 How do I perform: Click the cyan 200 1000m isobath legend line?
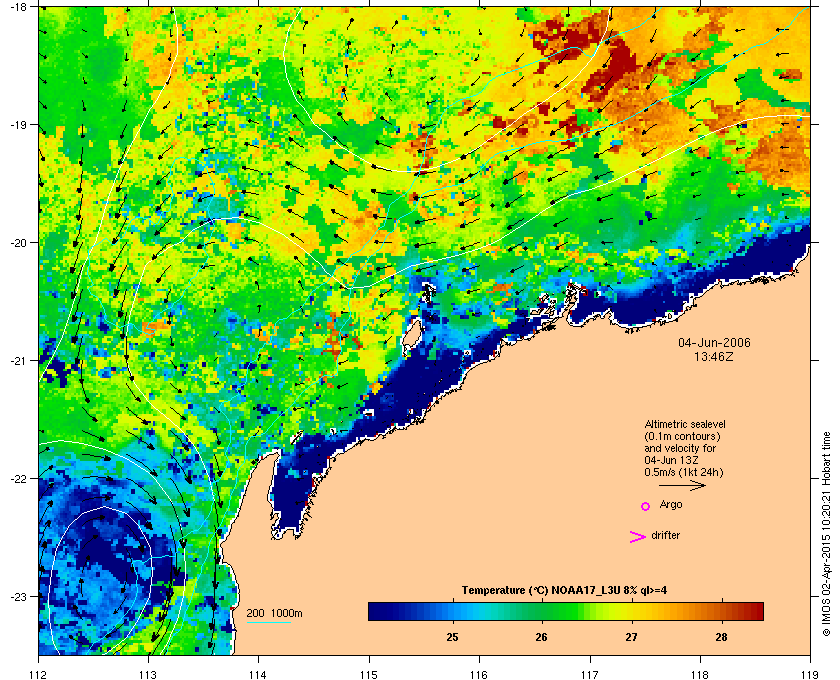tap(268, 623)
